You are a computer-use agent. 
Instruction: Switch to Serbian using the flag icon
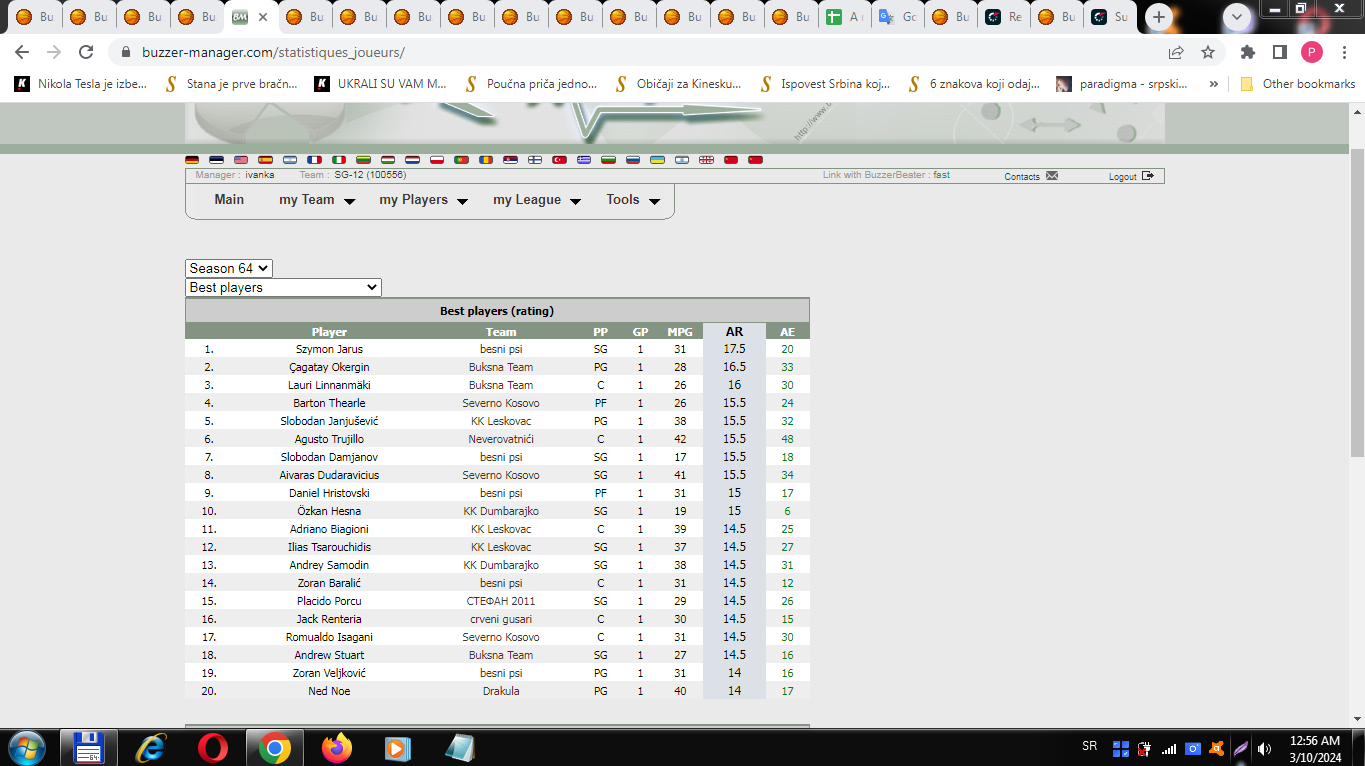(x=510, y=160)
